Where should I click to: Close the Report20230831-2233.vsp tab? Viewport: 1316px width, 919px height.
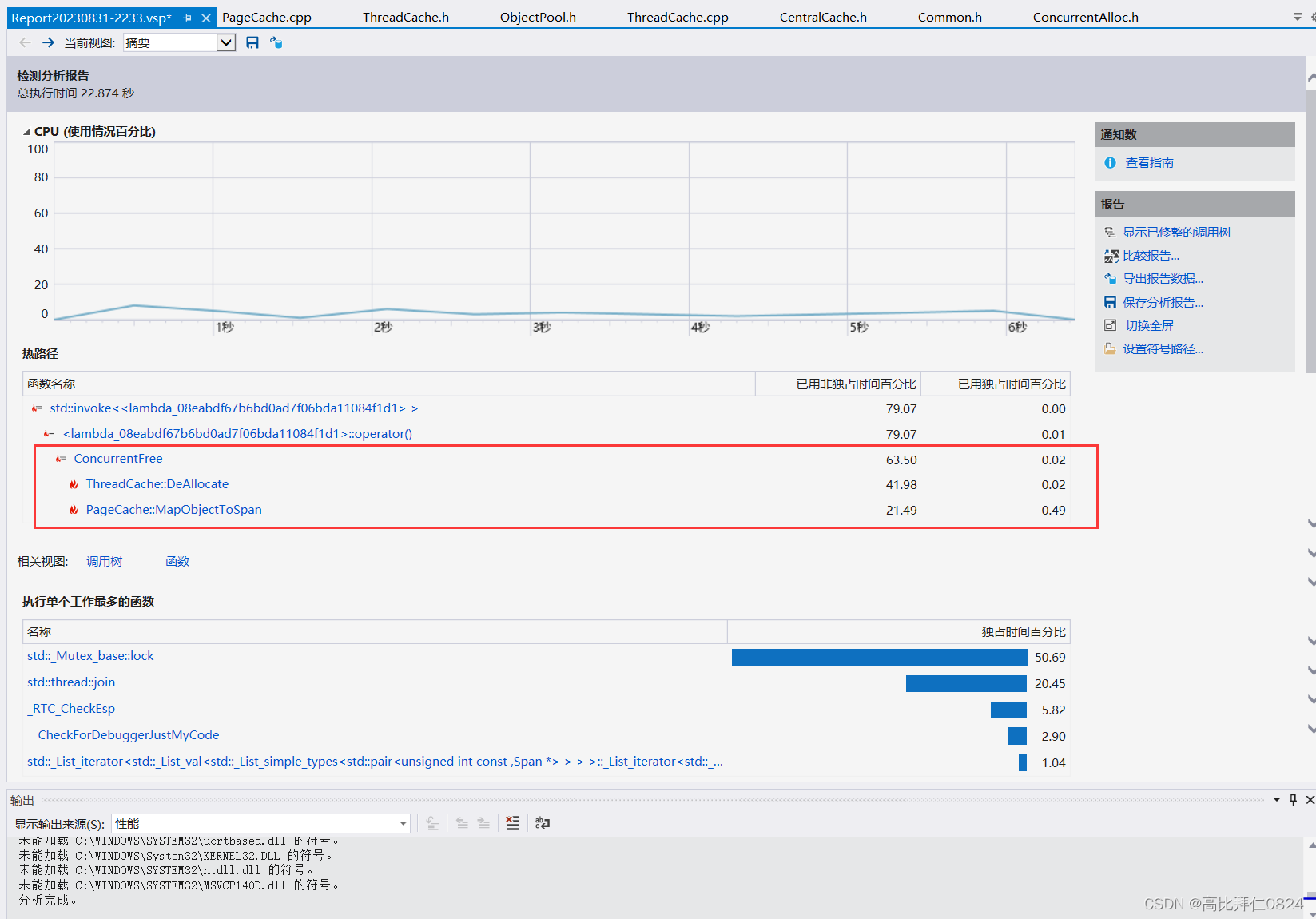tap(206, 18)
